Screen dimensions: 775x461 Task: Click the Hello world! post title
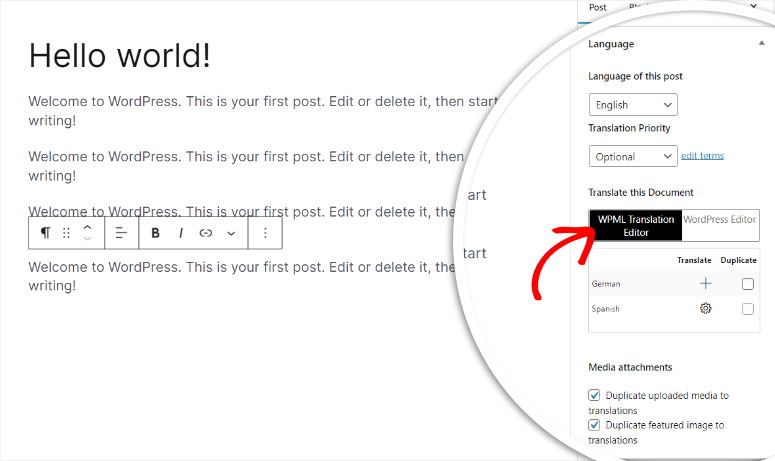(x=120, y=55)
